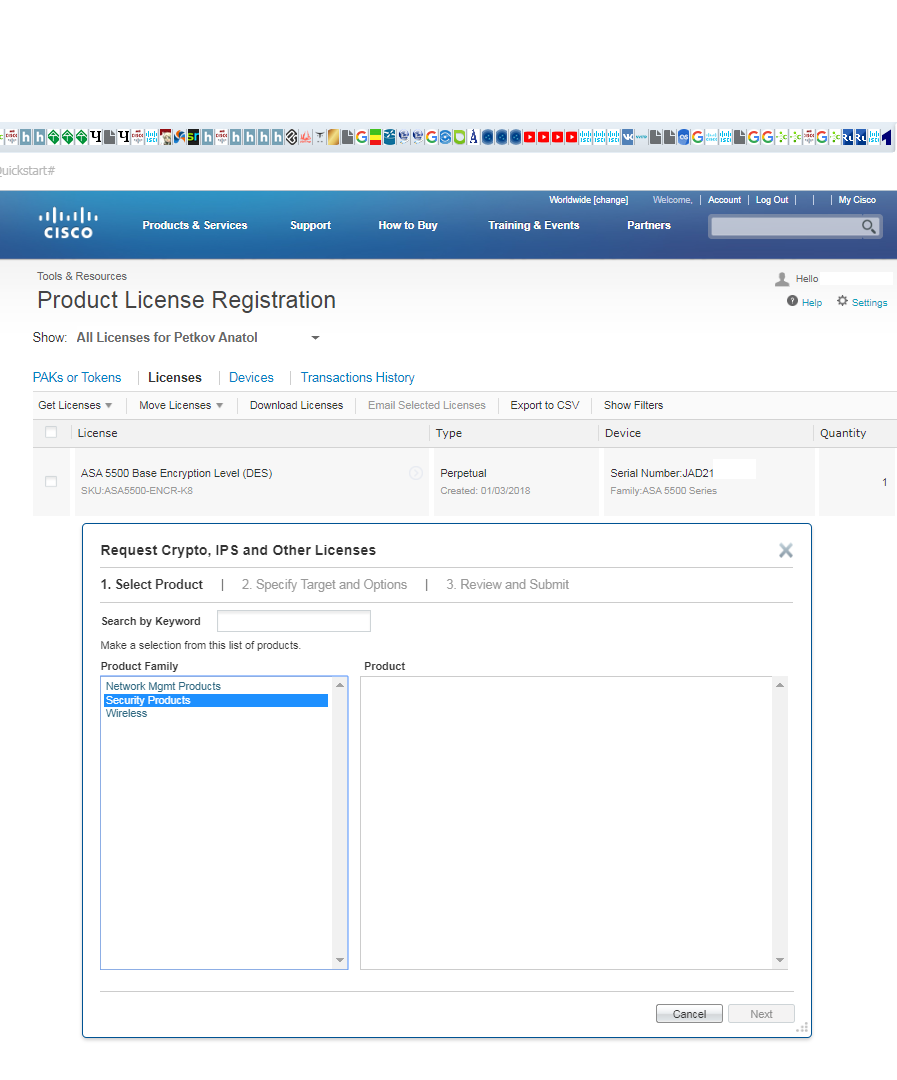Click the user profile avatar icon
This screenshot has width=897, height=1080.
click(782, 279)
